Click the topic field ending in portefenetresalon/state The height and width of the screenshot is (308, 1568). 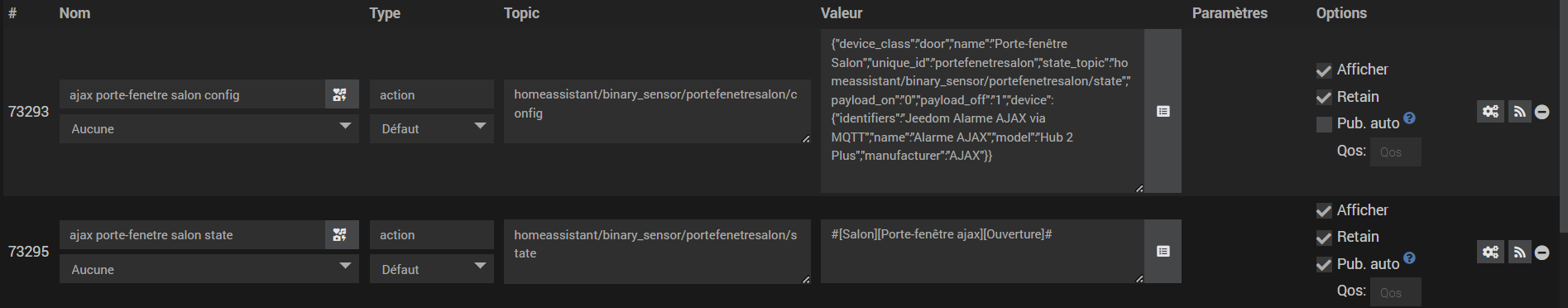click(657, 252)
